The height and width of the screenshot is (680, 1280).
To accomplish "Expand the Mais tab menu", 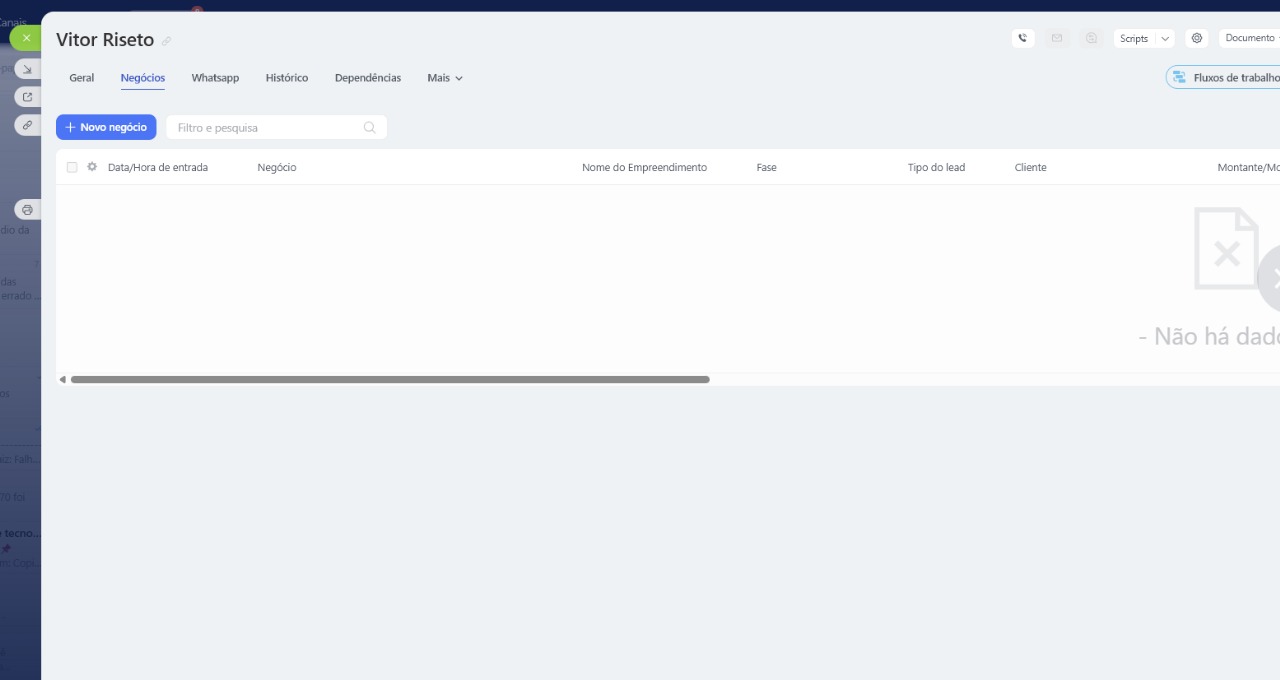I will click(445, 78).
